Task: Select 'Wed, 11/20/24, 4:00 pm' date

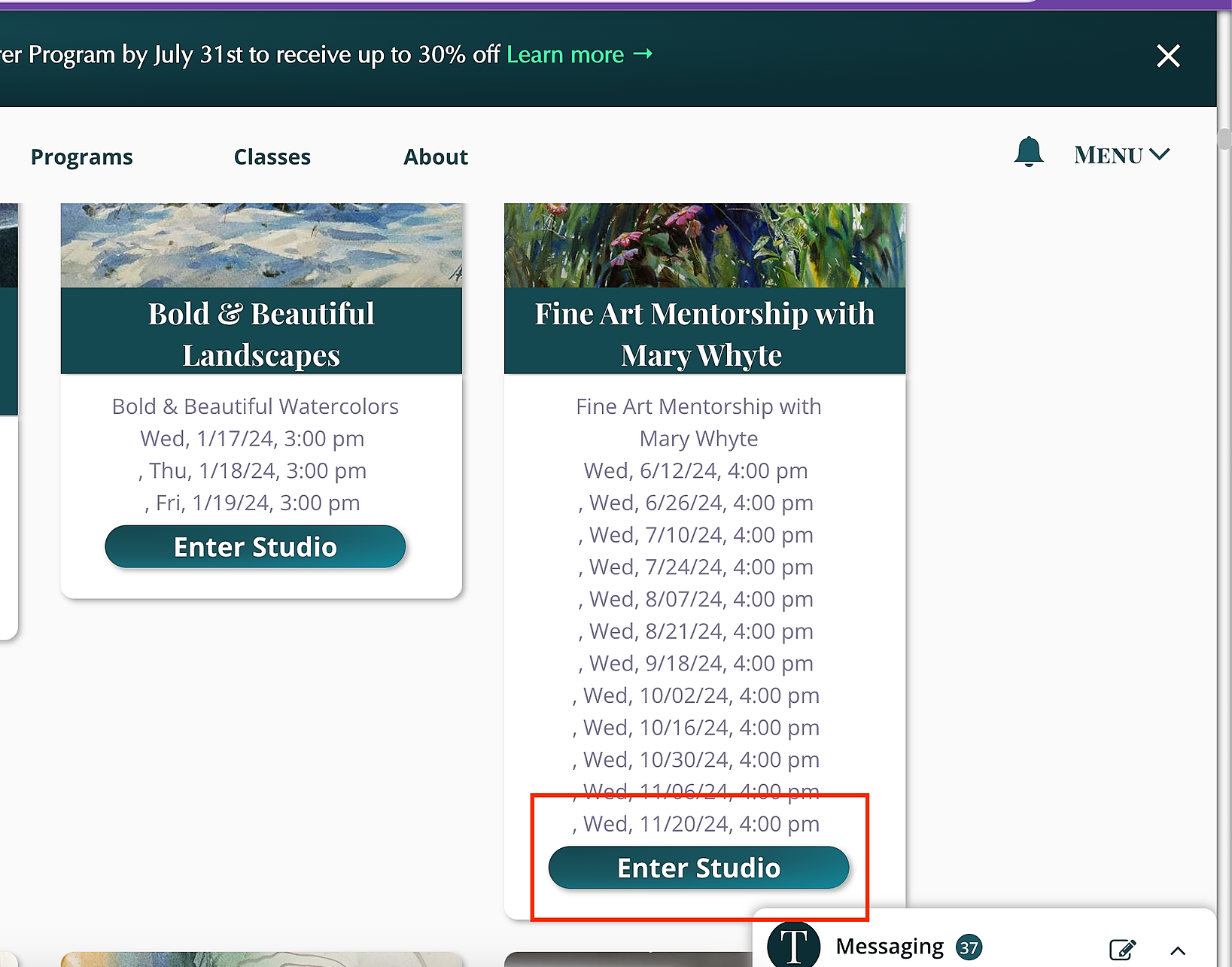Action: pos(701,824)
